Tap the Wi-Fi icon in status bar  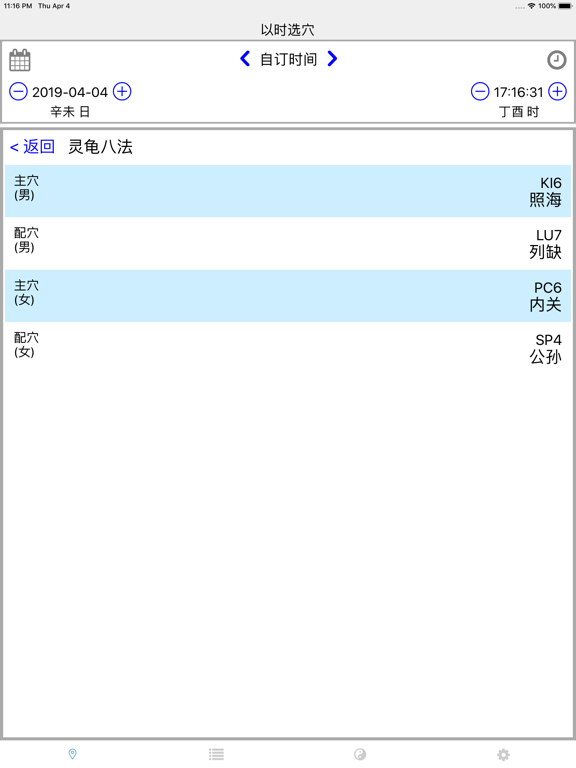click(x=531, y=6)
